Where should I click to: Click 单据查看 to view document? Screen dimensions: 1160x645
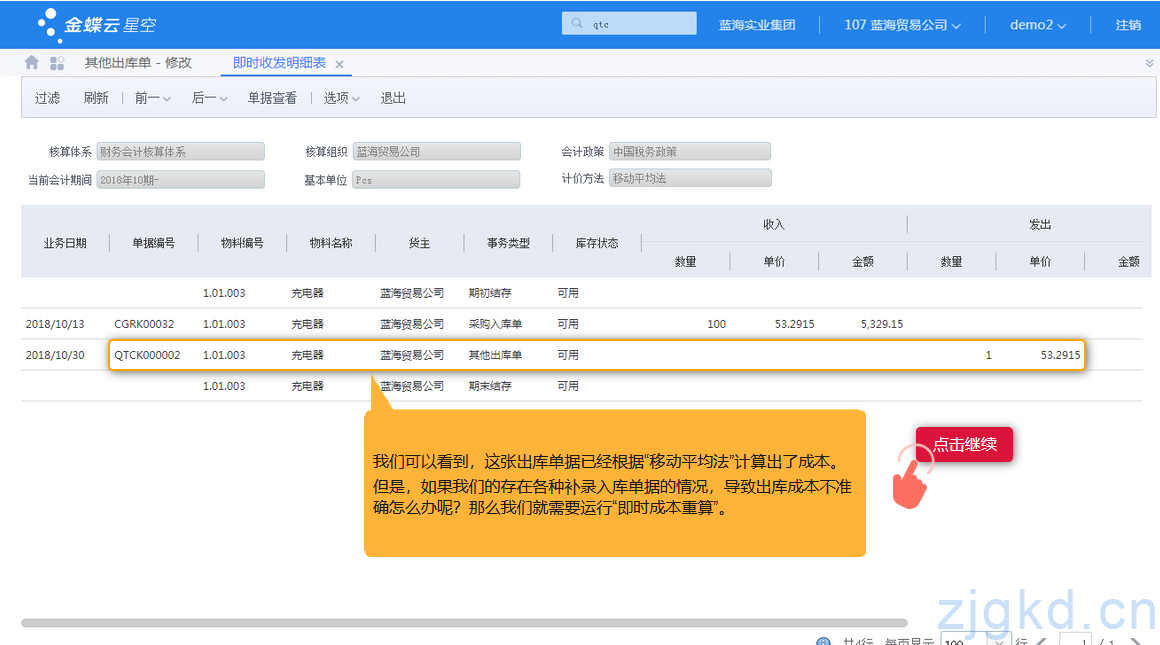pyautogui.click(x=272, y=98)
